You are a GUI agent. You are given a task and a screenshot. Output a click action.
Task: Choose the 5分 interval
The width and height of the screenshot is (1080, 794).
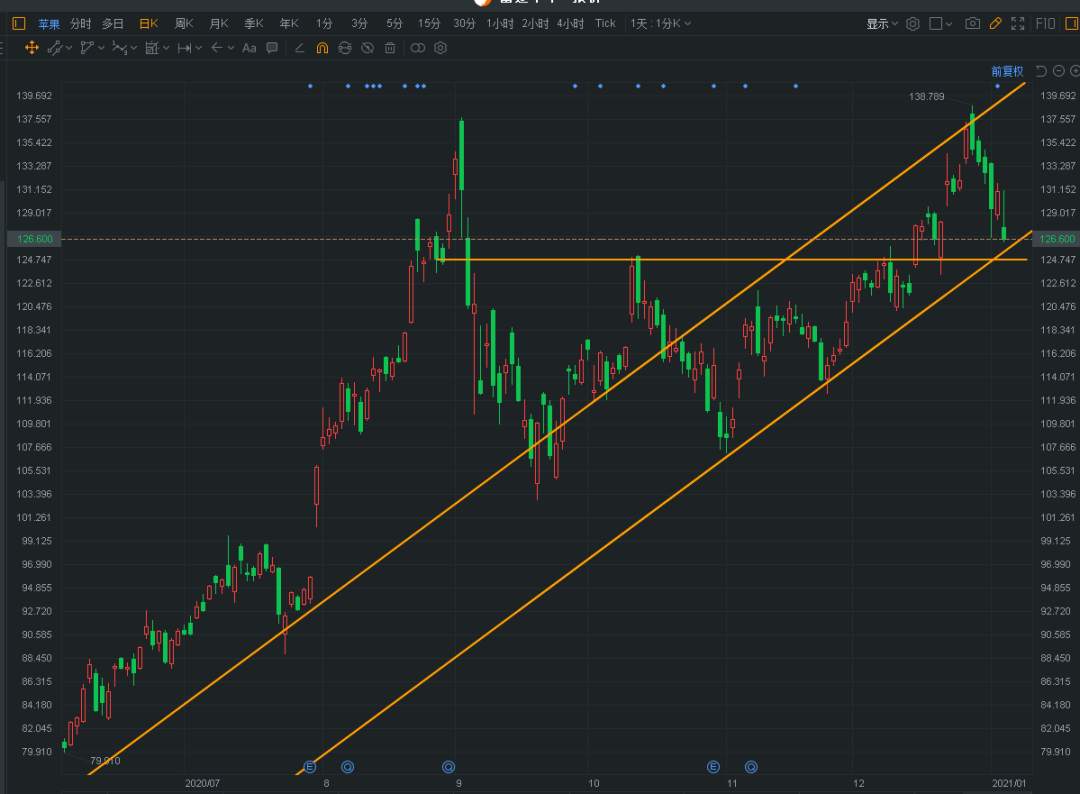(x=395, y=24)
